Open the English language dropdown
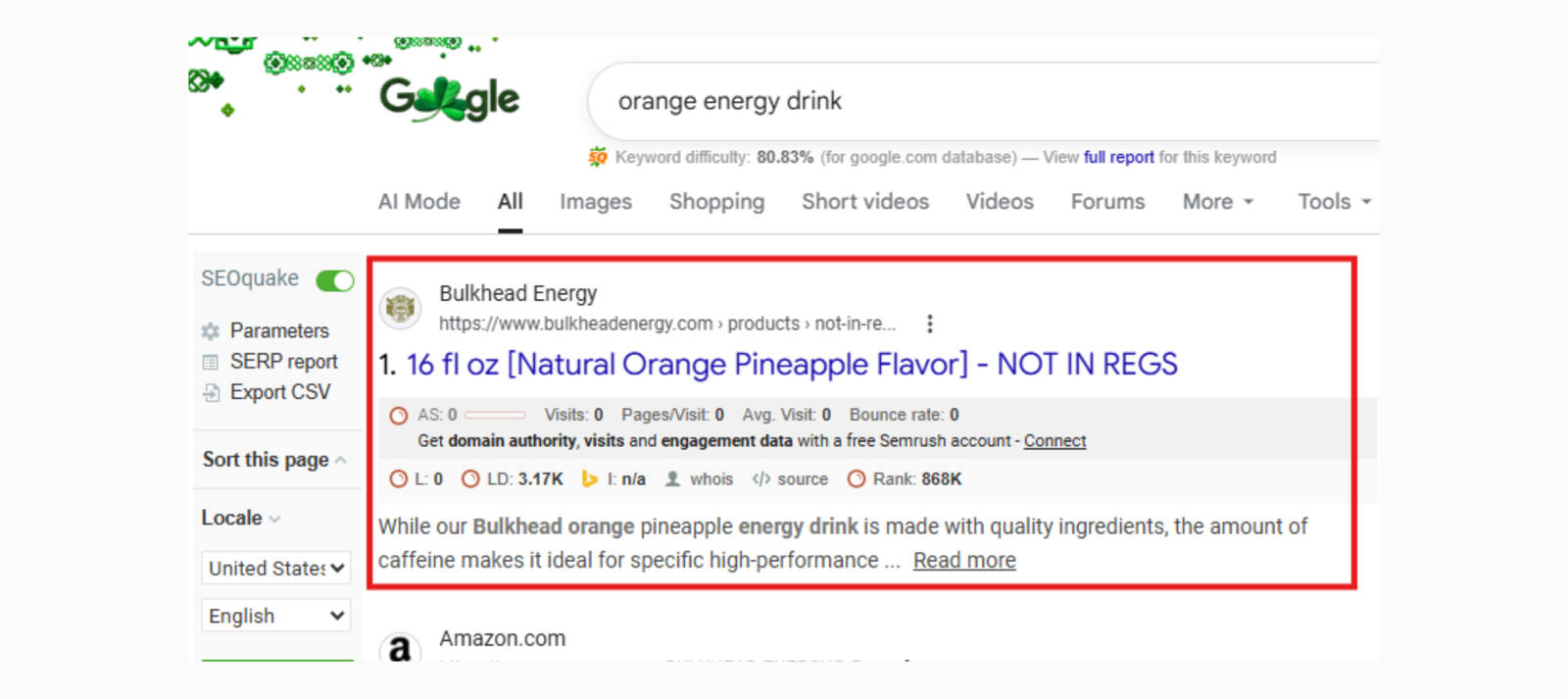Image resolution: width=1568 pixels, height=699 pixels. (x=275, y=617)
